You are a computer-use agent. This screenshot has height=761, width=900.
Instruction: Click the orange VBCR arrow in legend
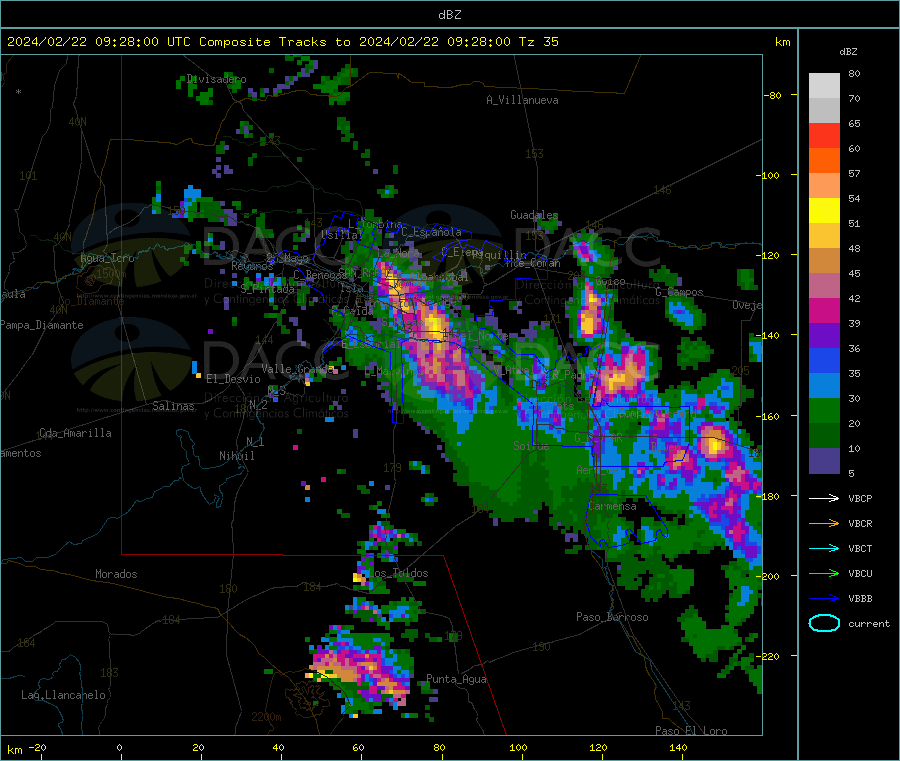coord(824,523)
